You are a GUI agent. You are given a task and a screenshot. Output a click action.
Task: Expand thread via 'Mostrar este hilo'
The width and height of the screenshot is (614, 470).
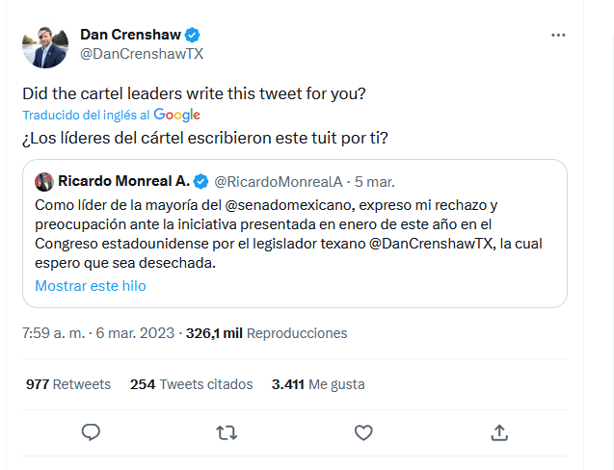(90, 286)
